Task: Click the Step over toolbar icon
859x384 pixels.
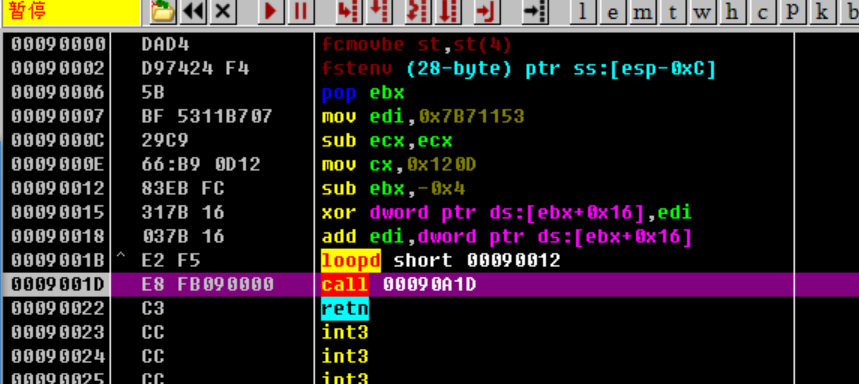Action: [x=379, y=12]
